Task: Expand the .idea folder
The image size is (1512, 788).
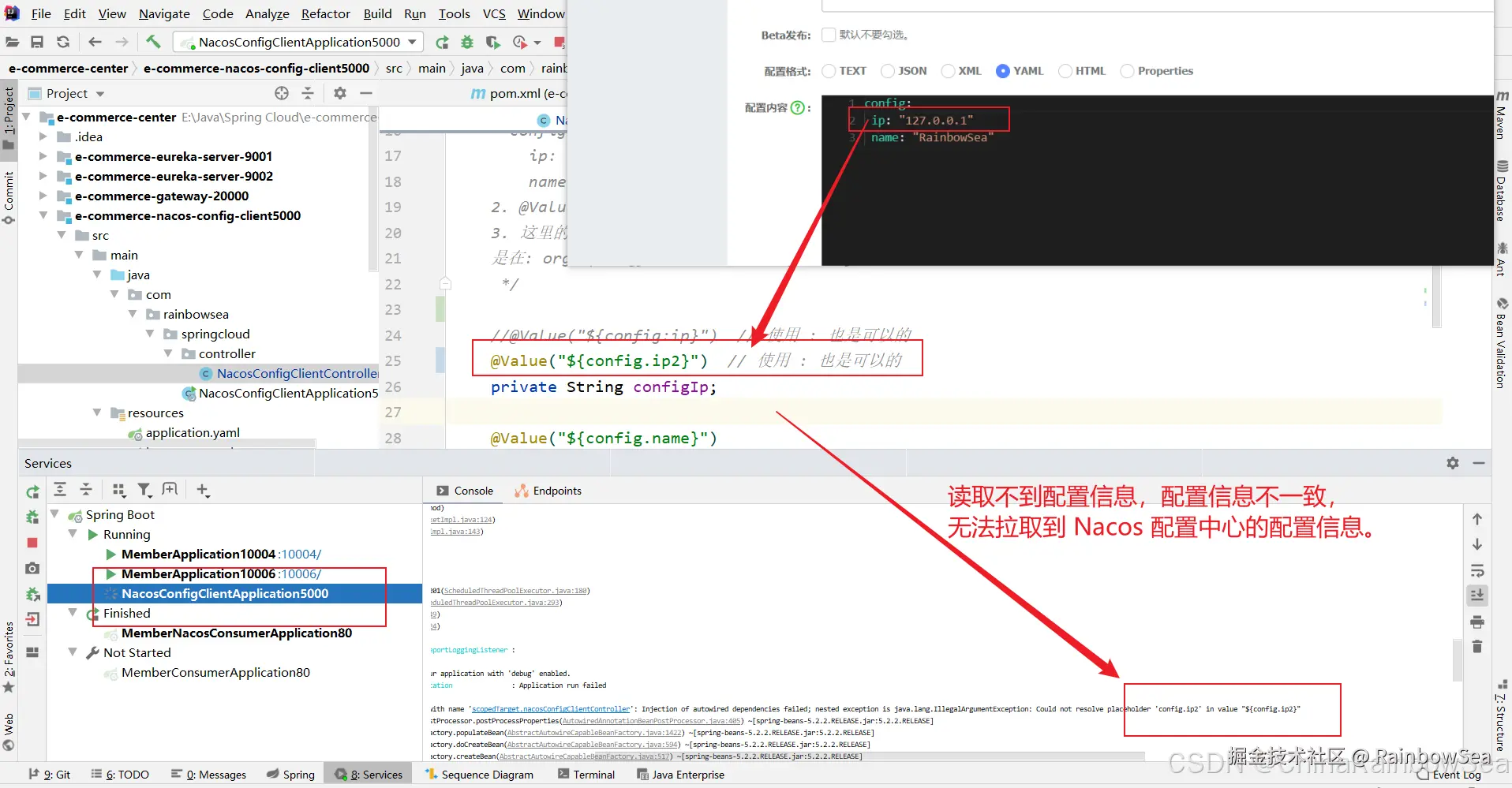Action: (x=43, y=136)
